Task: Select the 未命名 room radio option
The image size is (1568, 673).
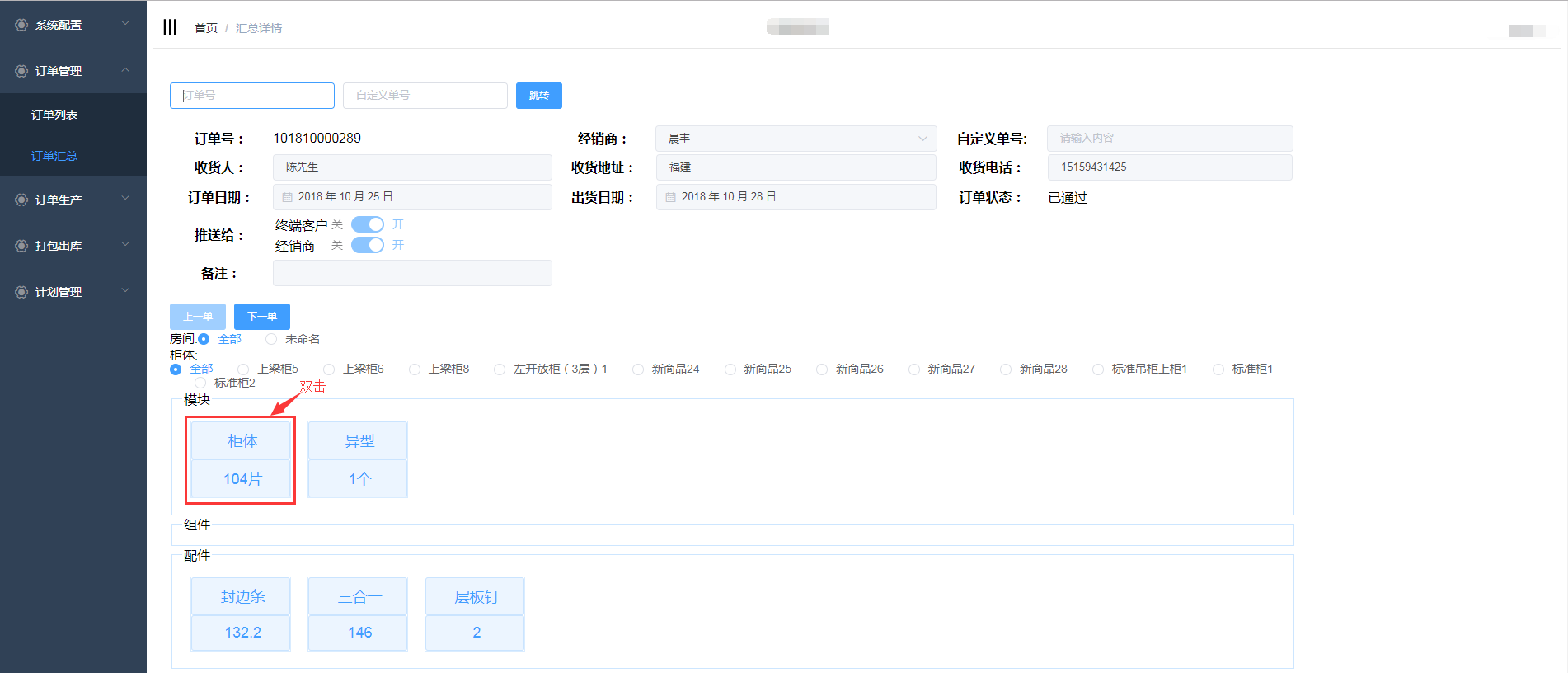Action: click(x=271, y=339)
